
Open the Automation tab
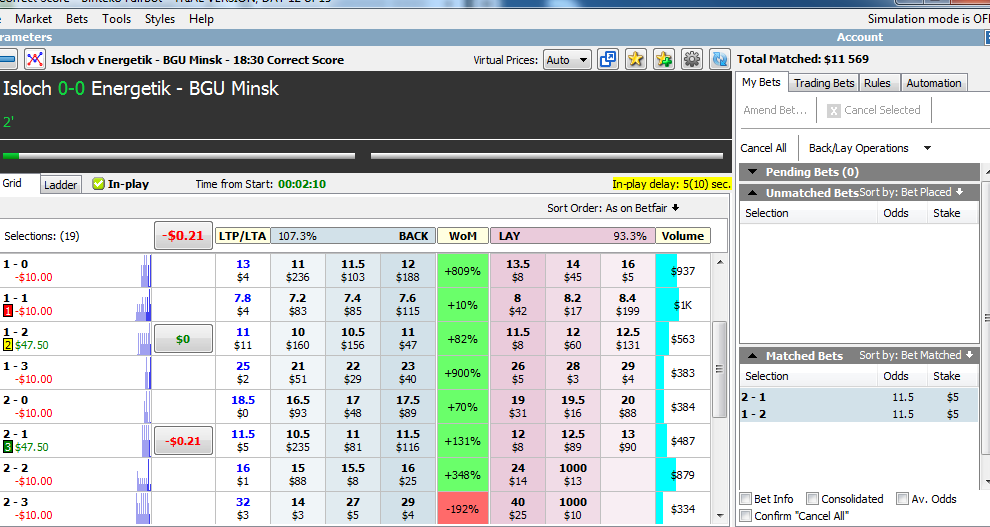(934, 83)
